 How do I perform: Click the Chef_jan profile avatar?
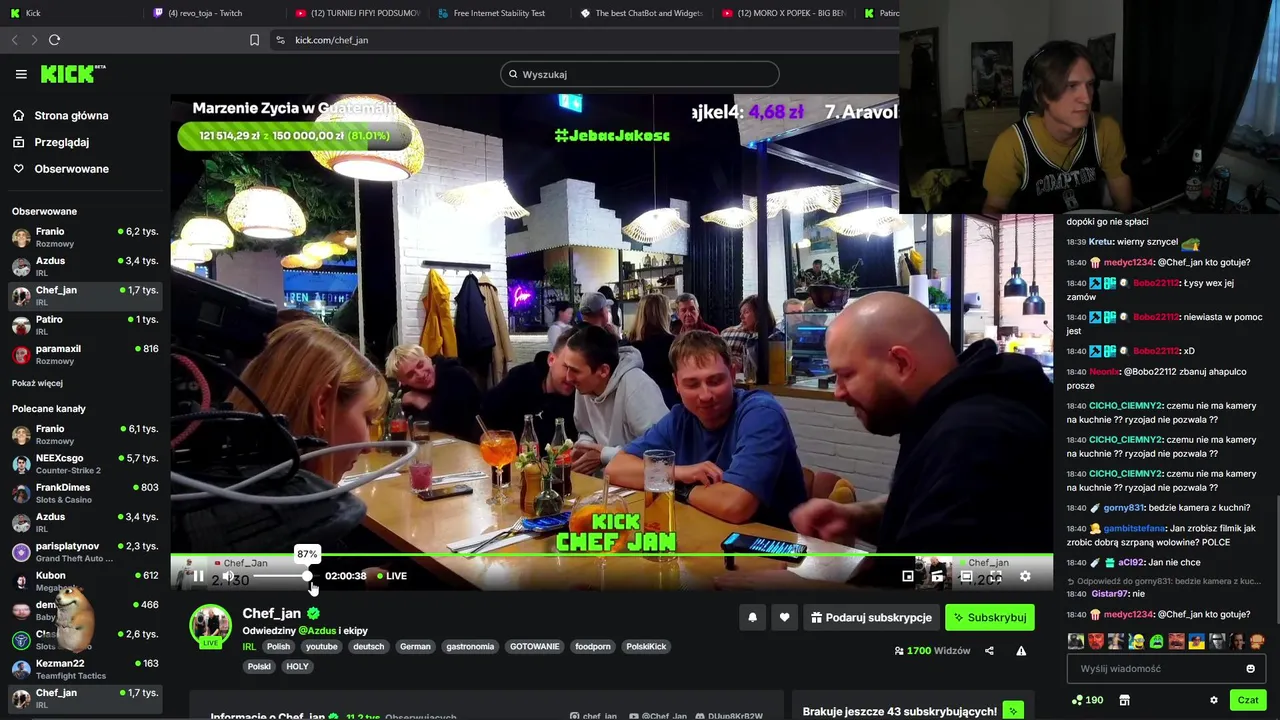pos(210,626)
